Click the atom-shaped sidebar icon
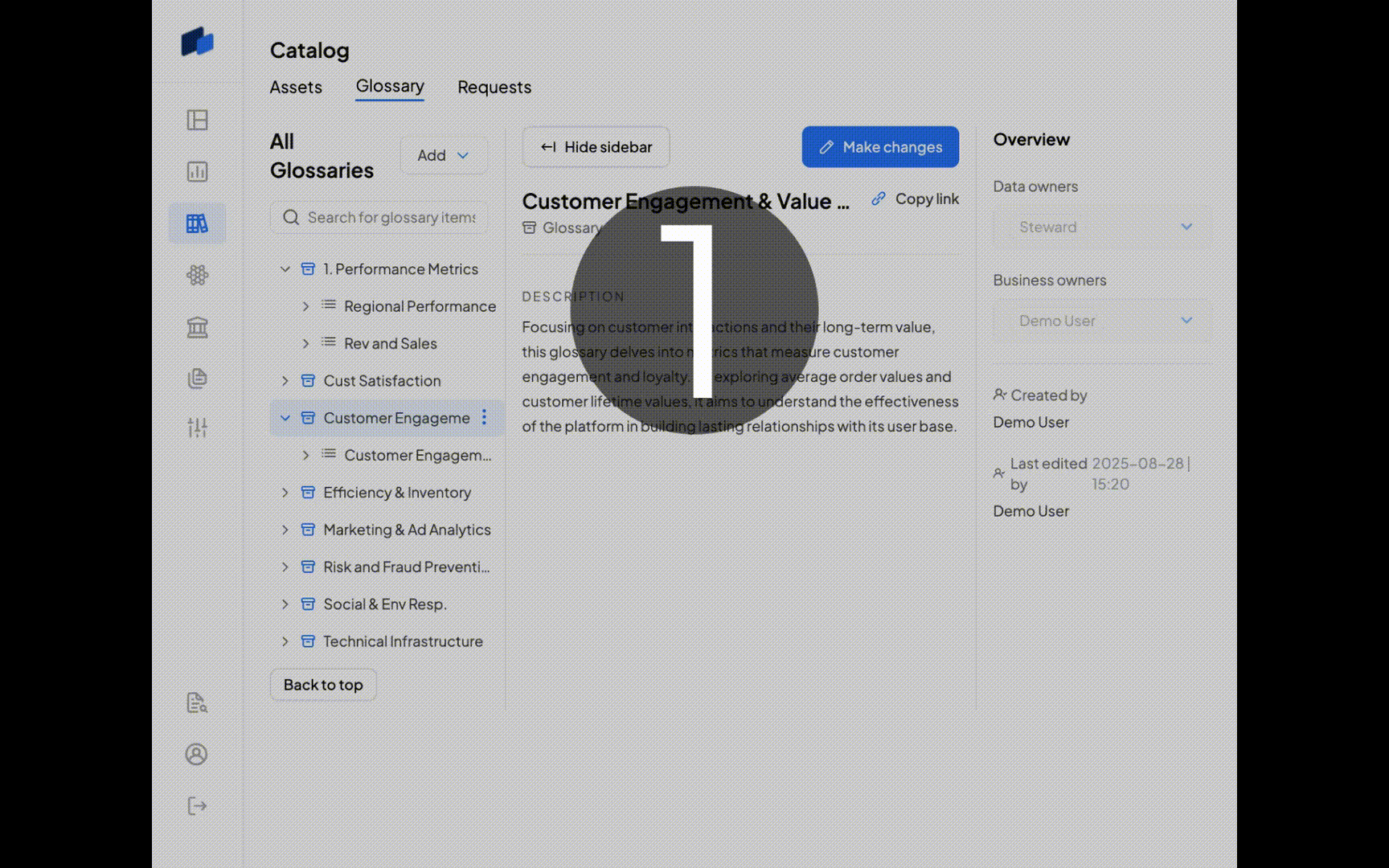Image resolution: width=1389 pixels, height=868 pixels. coord(197,276)
